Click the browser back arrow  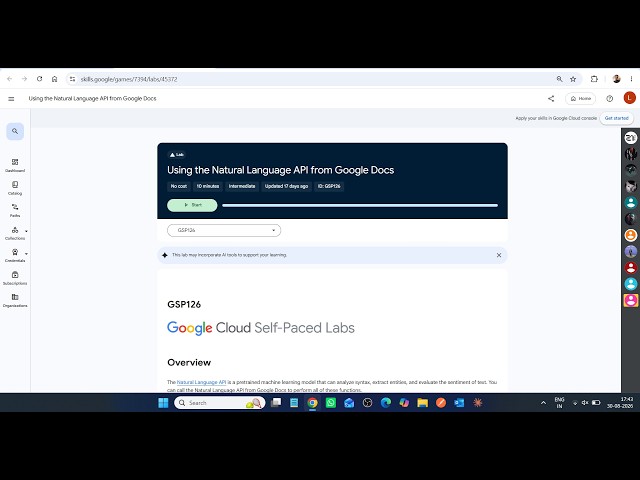(x=10, y=79)
